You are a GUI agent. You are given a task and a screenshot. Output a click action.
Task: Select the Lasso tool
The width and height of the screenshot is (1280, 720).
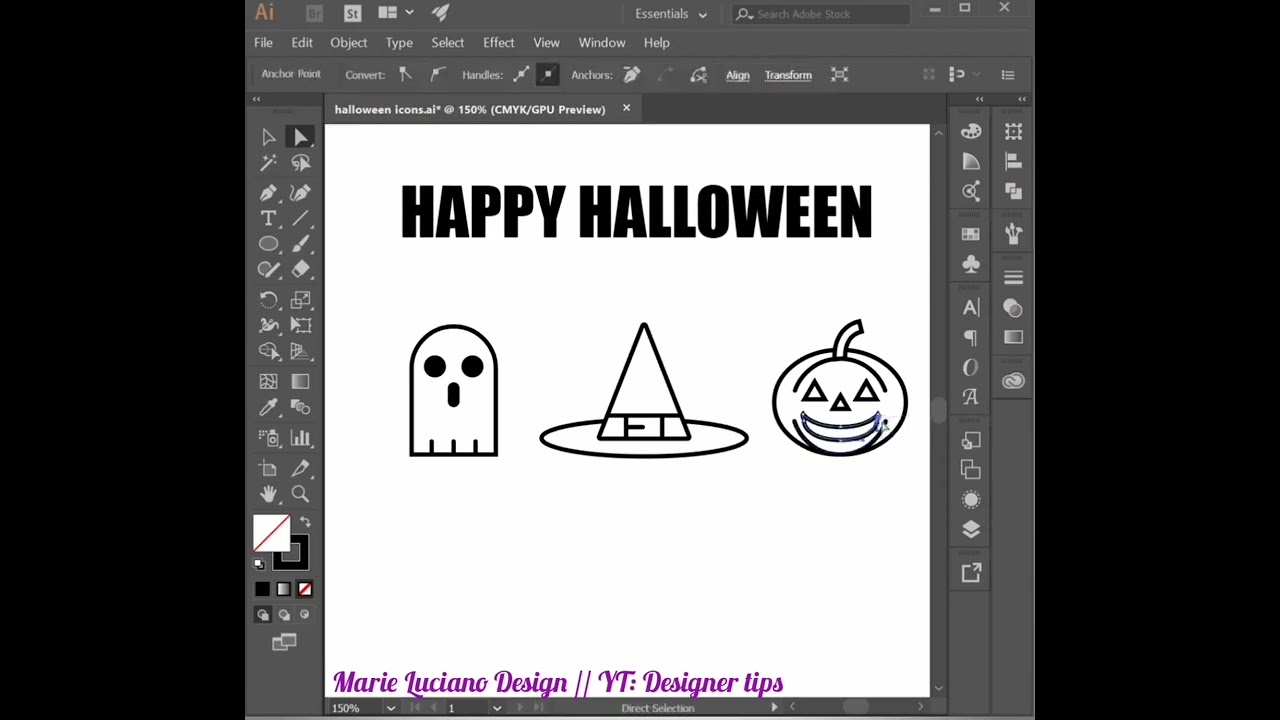point(300,163)
